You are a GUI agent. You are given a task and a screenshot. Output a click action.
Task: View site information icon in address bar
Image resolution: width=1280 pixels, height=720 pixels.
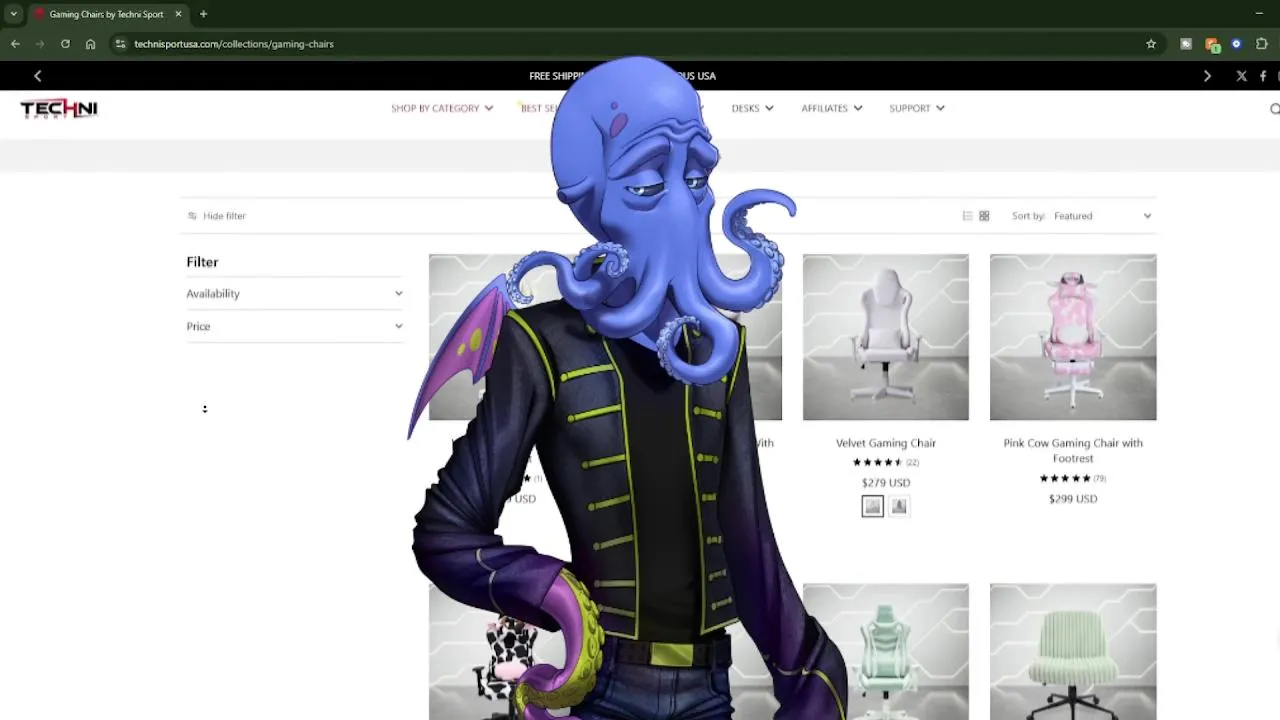tap(120, 44)
